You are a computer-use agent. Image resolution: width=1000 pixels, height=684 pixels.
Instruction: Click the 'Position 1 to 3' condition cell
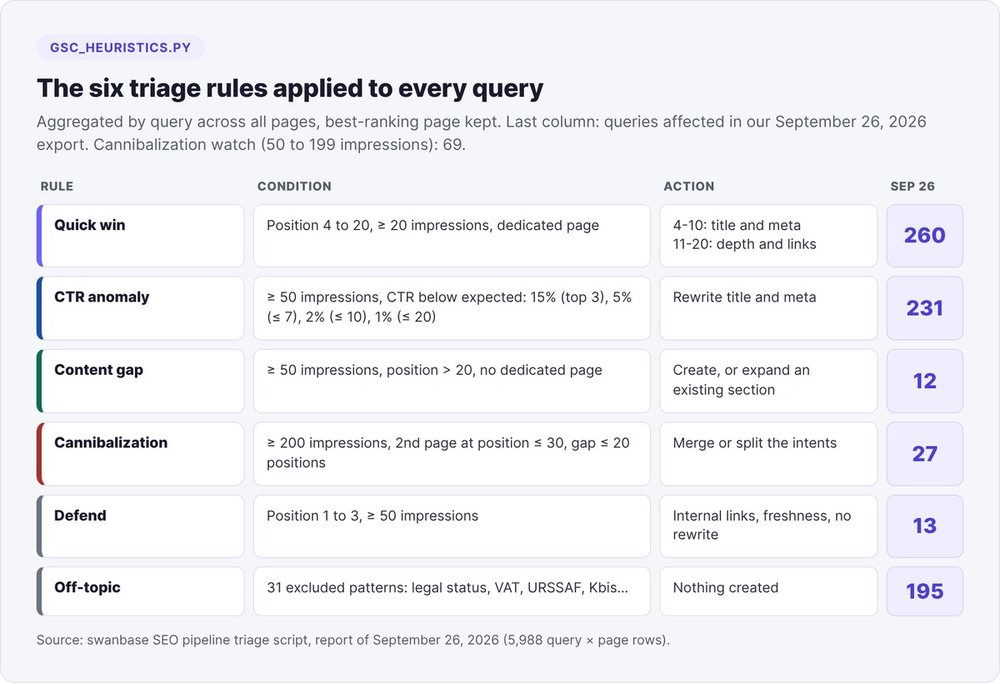point(452,526)
